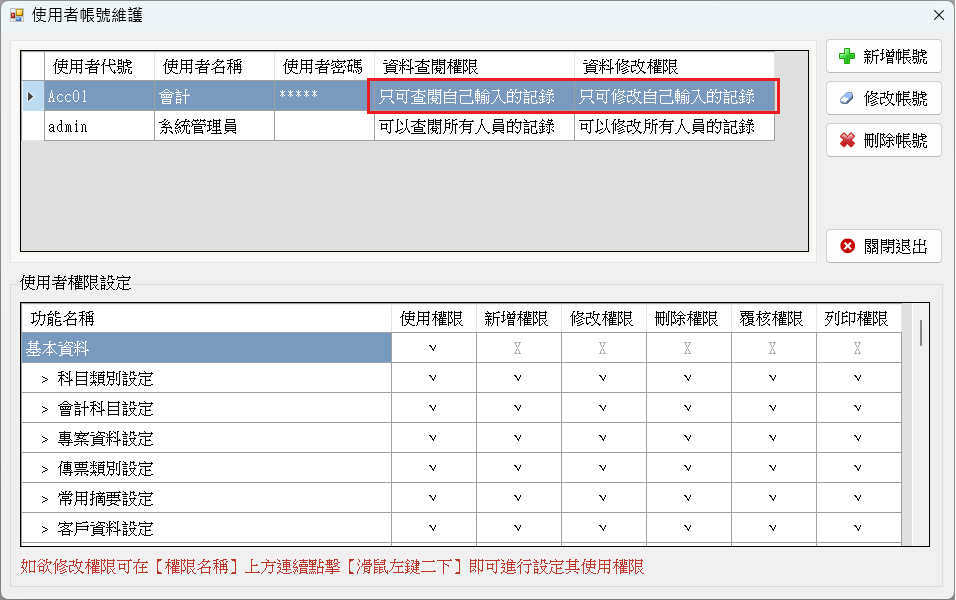Toggle 新增權限 for 科目類別設定

(x=518, y=378)
